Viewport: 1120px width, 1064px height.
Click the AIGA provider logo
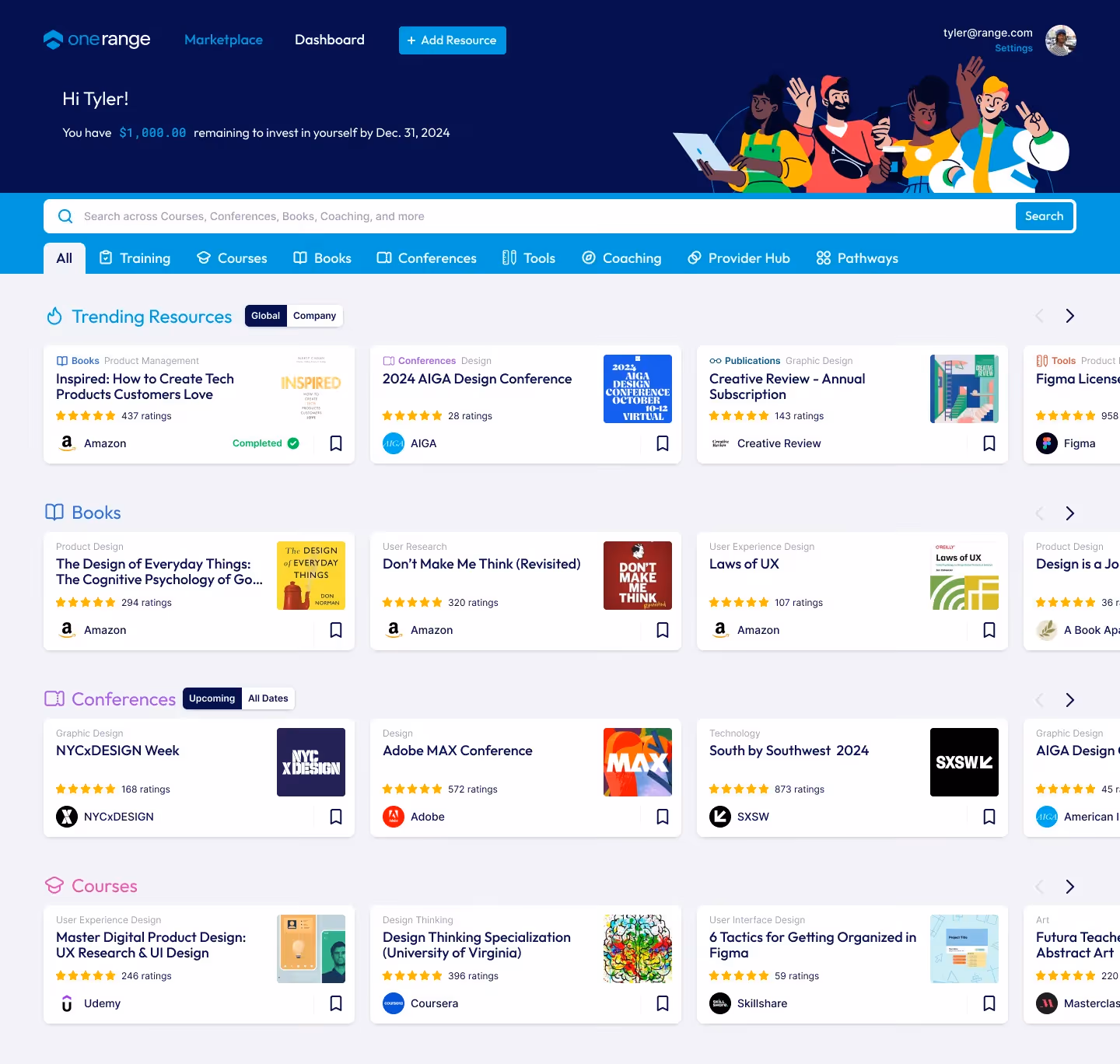(x=394, y=443)
